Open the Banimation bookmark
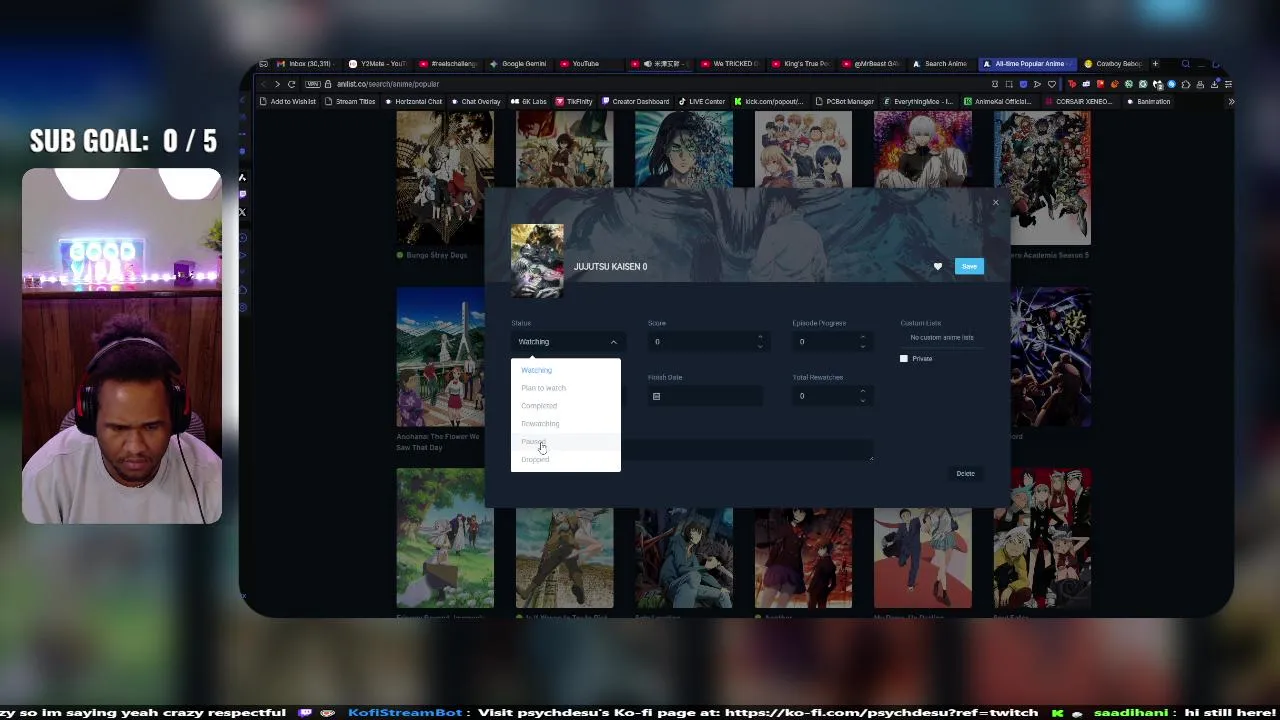The height and width of the screenshot is (720, 1280). 1148,102
